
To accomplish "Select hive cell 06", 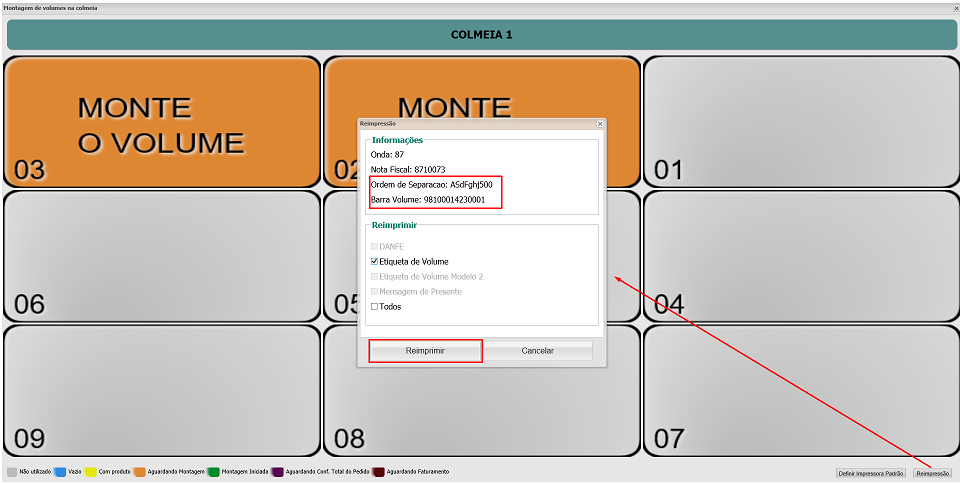I will pos(162,256).
